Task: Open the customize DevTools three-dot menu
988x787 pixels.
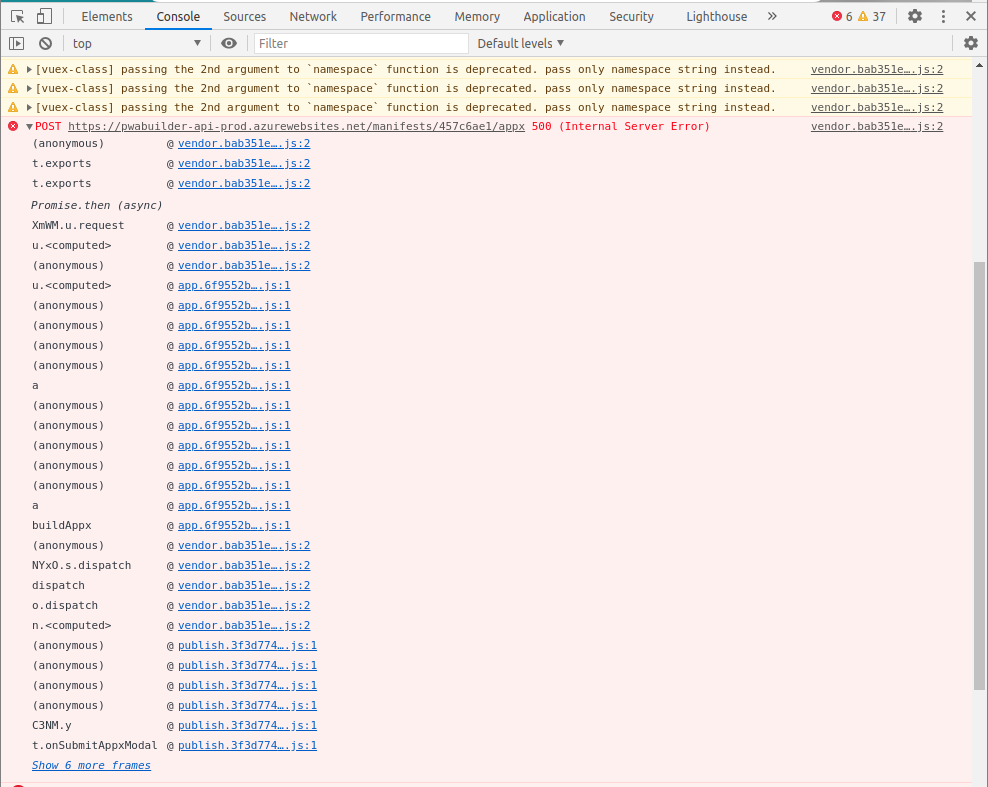Action: 943,16
